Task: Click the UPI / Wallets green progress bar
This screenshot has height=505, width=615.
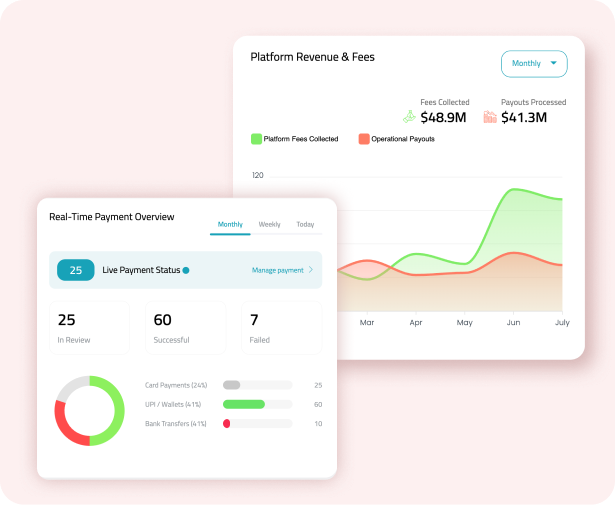Action: (243, 404)
